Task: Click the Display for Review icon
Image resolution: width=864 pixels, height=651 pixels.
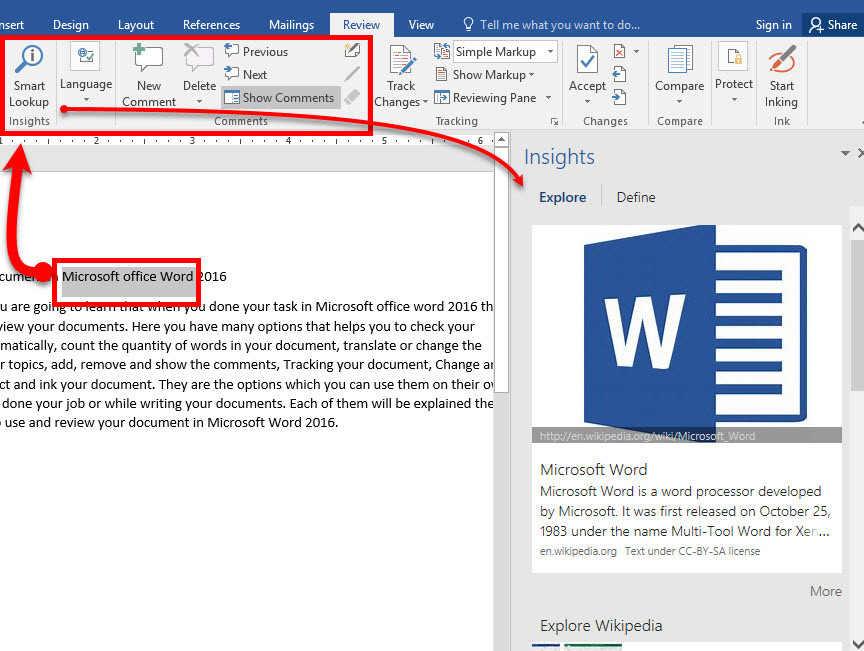Action: [x=442, y=51]
